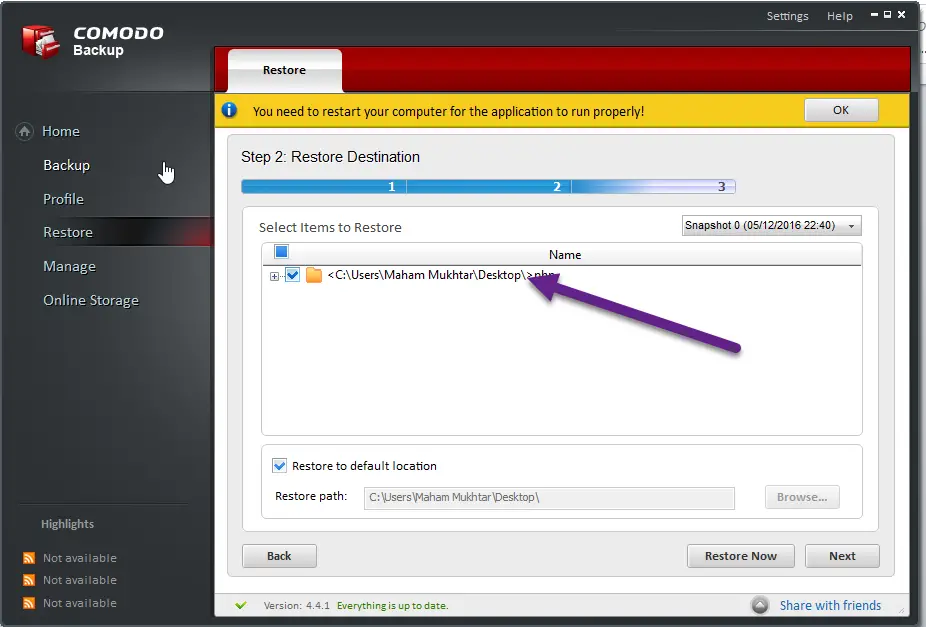Screen dimensions: 926x627
Task: Go to Profile in sidebar
Action: (x=63, y=199)
